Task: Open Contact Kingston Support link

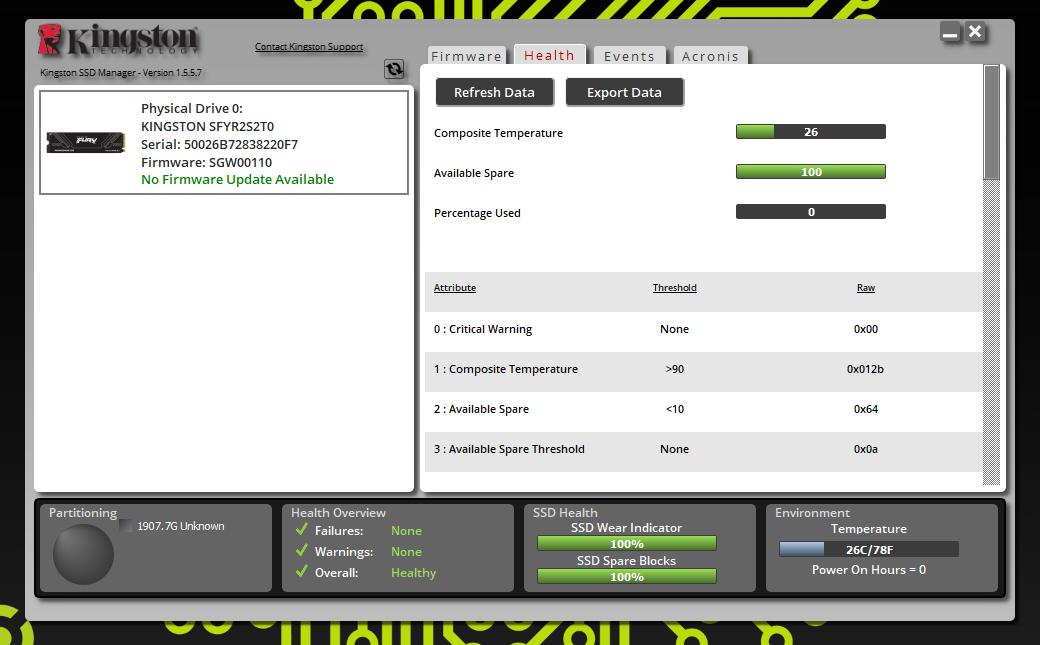Action: pos(309,46)
